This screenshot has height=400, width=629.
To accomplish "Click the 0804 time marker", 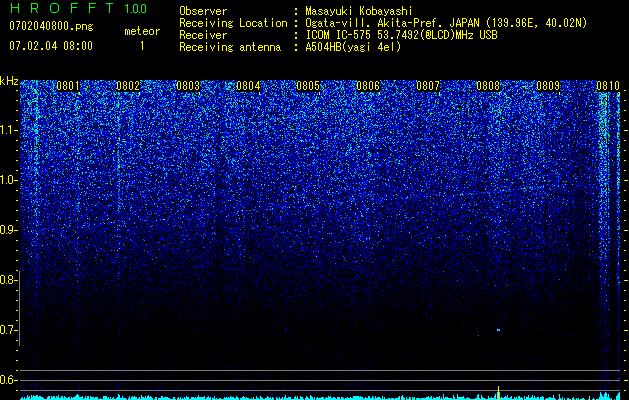I will click(248, 86).
